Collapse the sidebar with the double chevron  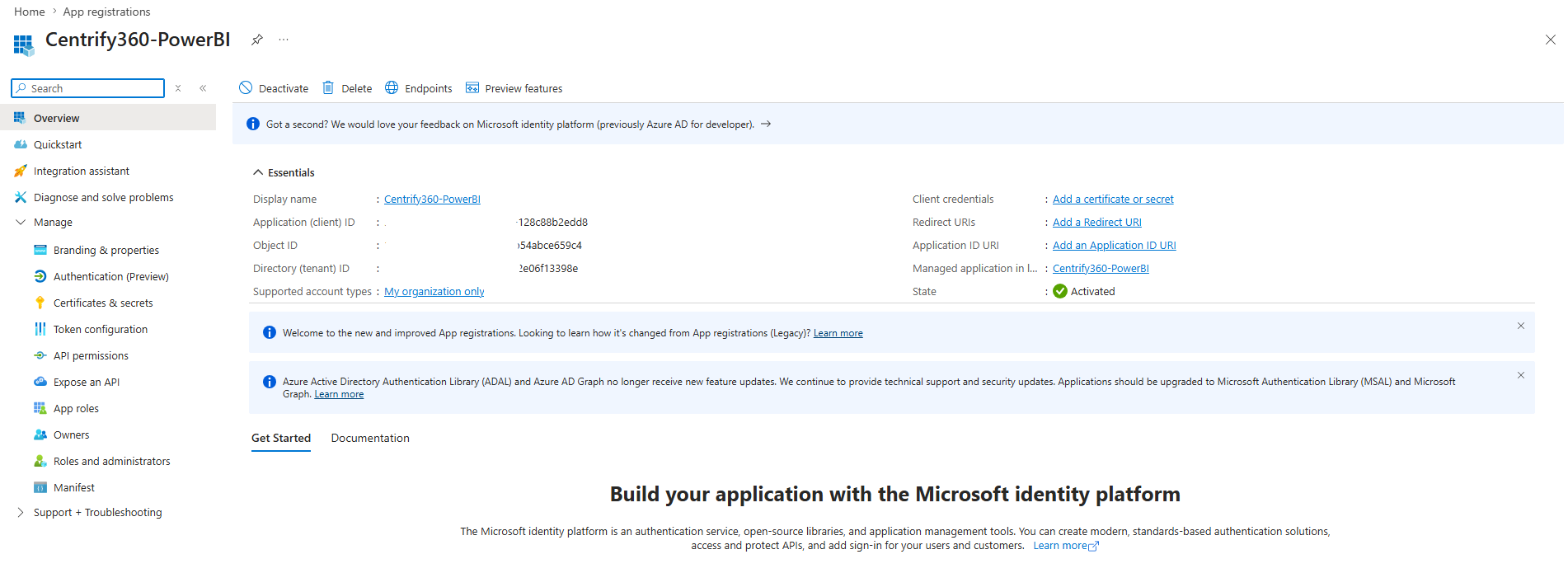coord(203,88)
